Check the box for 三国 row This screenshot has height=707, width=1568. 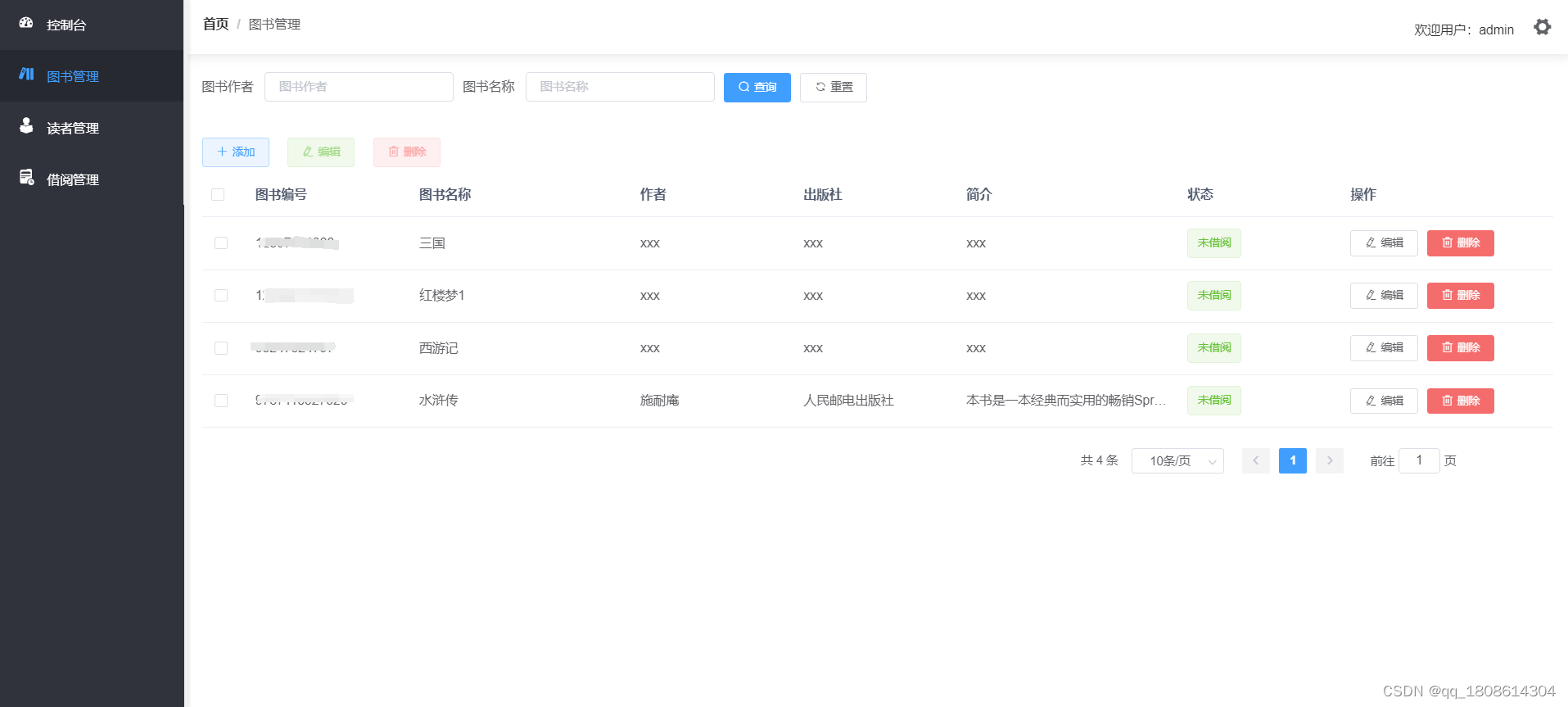pyautogui.click(x=221, y=243)
